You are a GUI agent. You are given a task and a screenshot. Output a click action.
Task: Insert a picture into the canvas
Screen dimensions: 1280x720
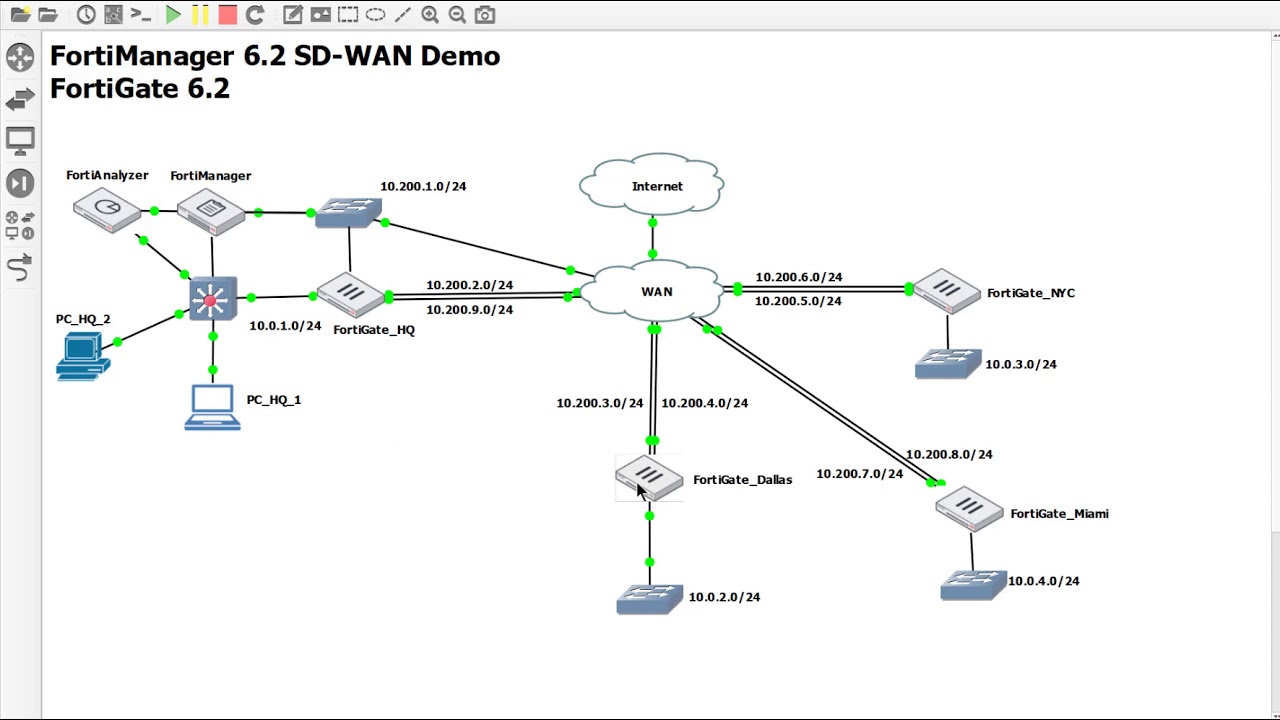pos(321,15)
